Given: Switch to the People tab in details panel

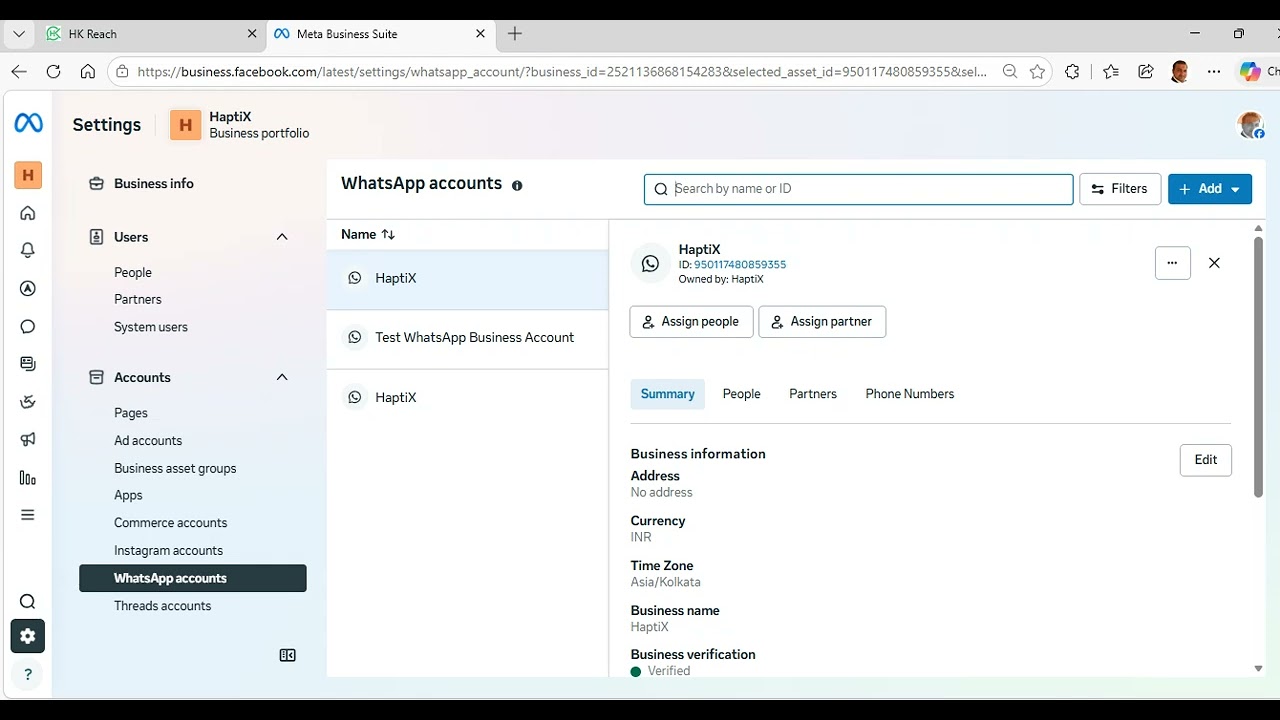Looking at the screenshot, I should click(x=741, y=394).
